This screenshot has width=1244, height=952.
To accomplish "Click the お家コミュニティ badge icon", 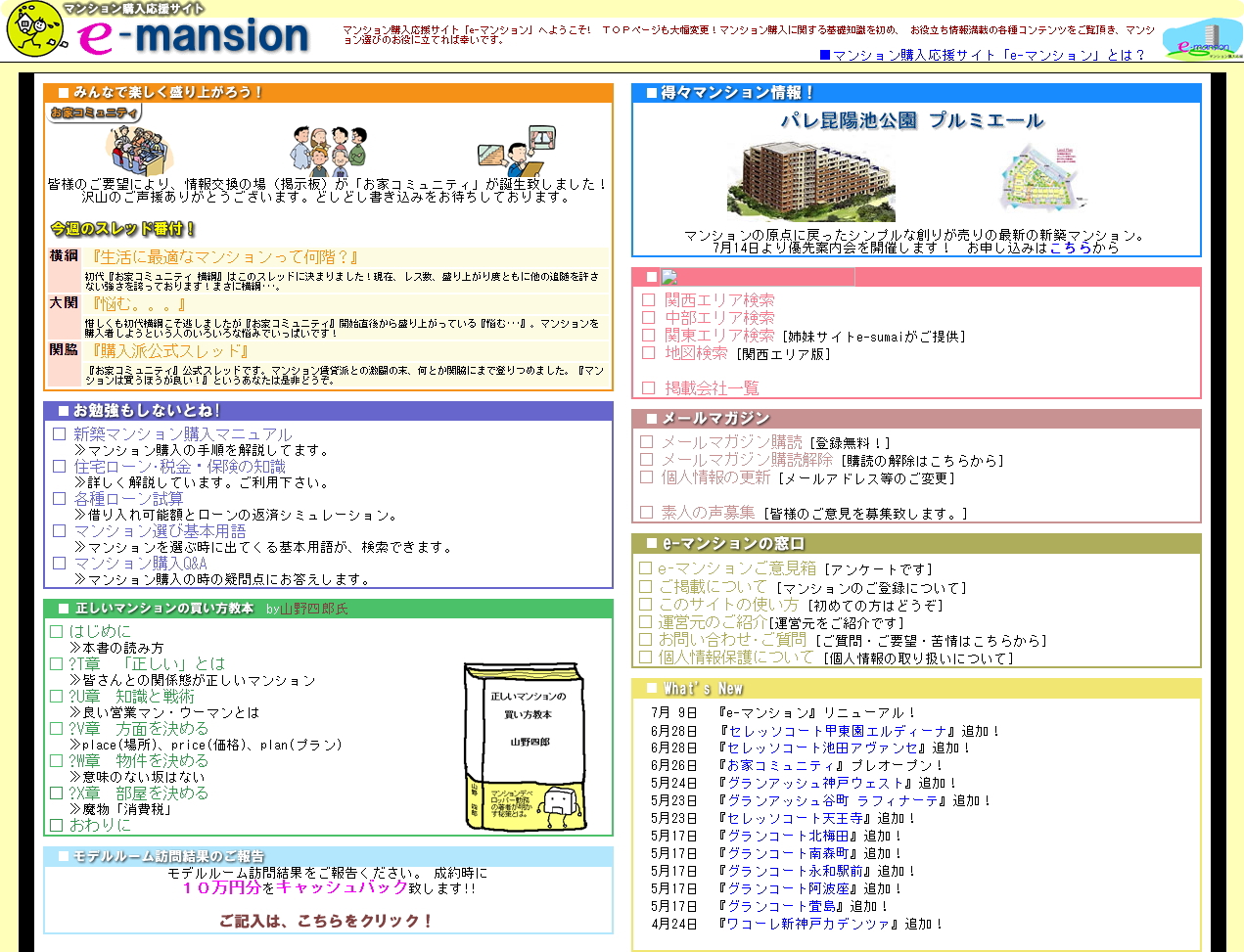I will pos(95,113).
